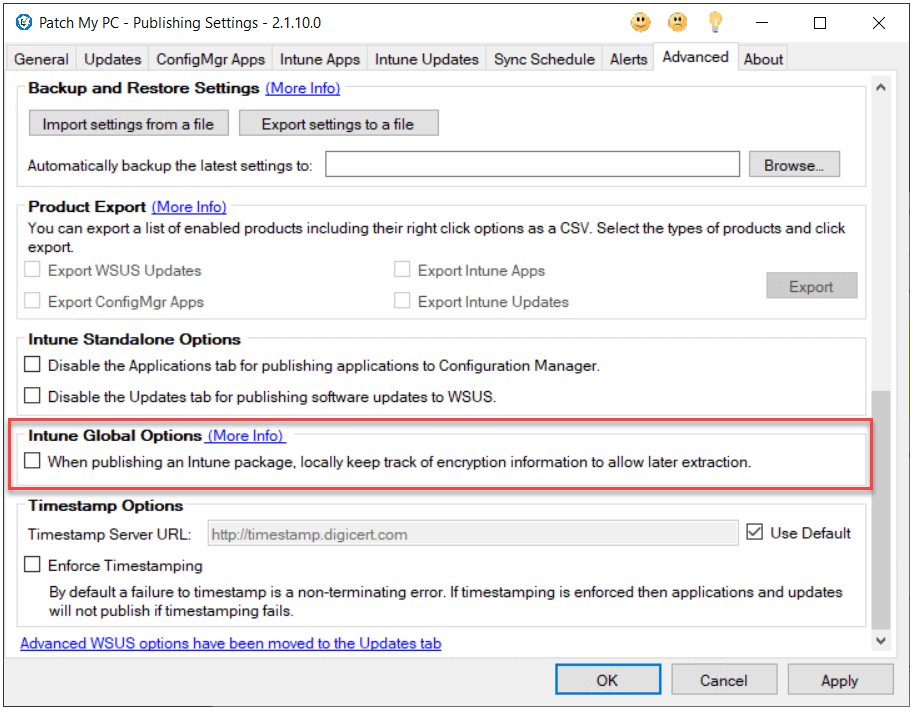Click the Cancel button
Screen dimensions: 913x712
(724, 680)
